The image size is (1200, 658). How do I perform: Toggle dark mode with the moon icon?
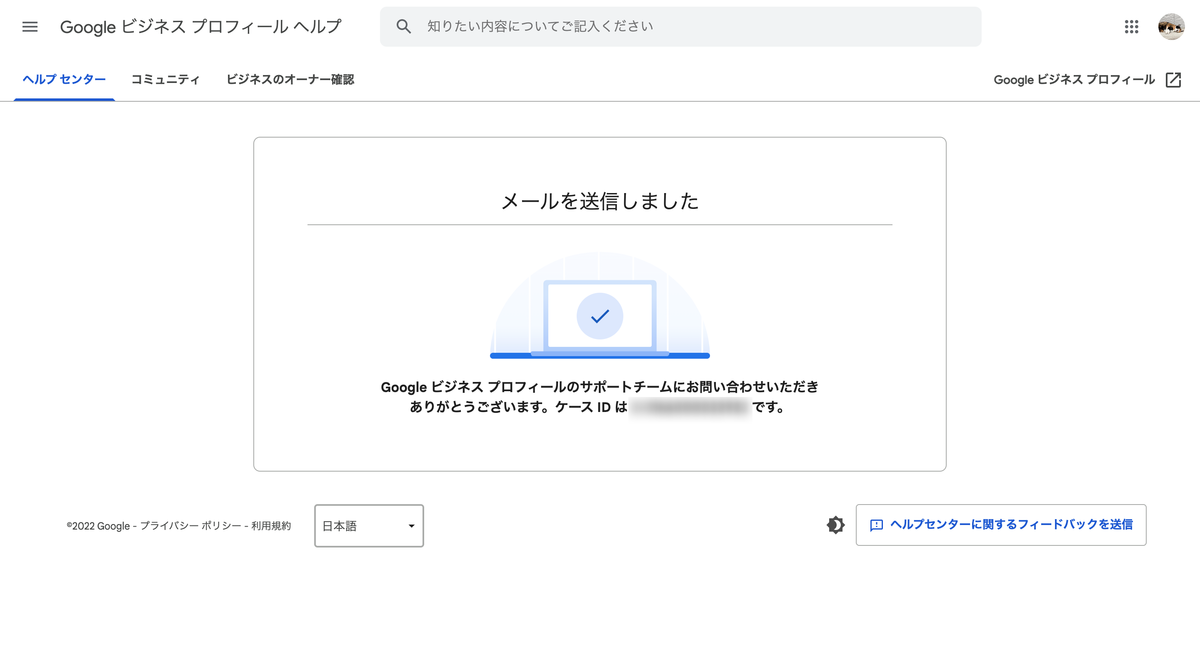point(835,524)
